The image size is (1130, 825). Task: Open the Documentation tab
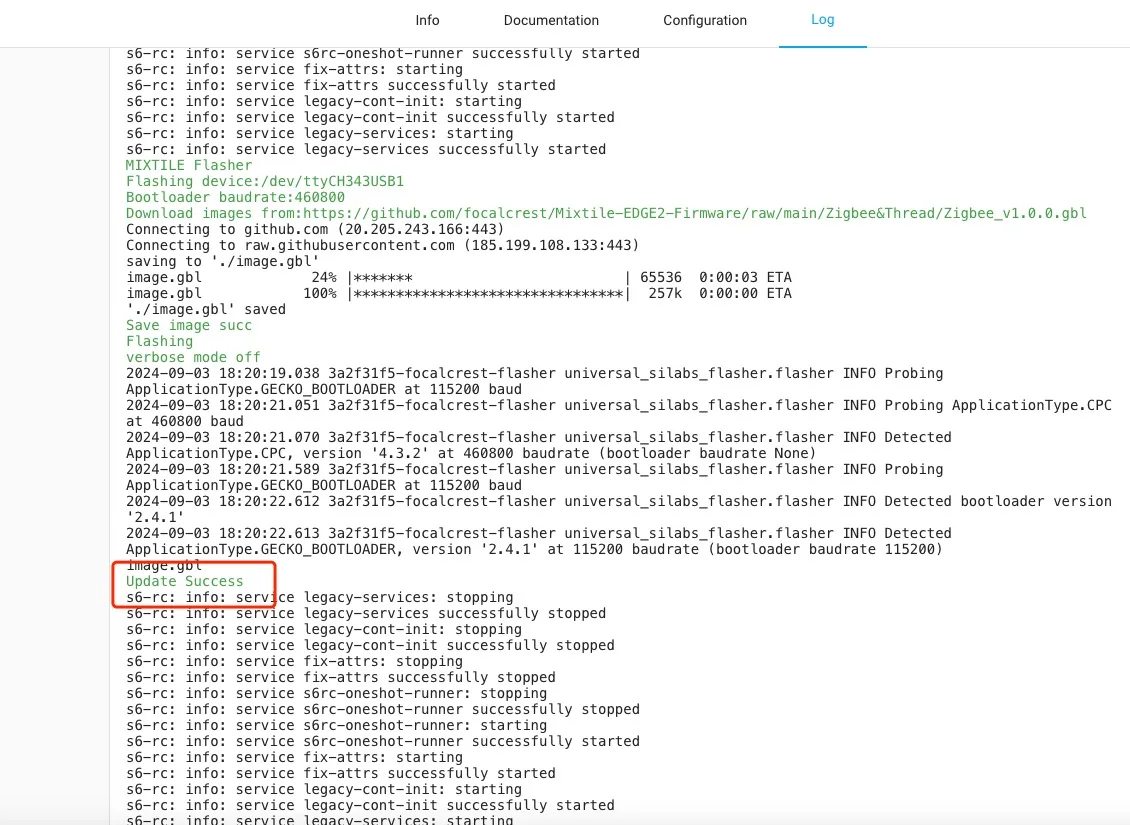coord(551,20)
